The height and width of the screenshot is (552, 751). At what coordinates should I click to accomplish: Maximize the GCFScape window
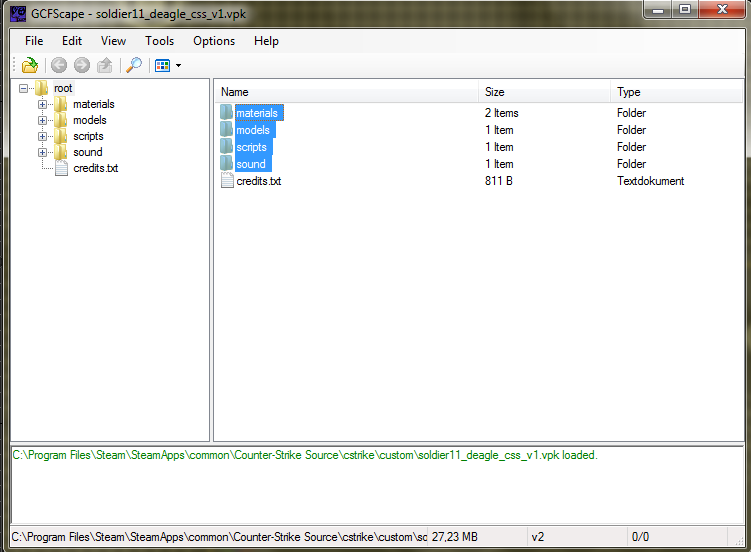pyautogui.click(x=685, y=9)
